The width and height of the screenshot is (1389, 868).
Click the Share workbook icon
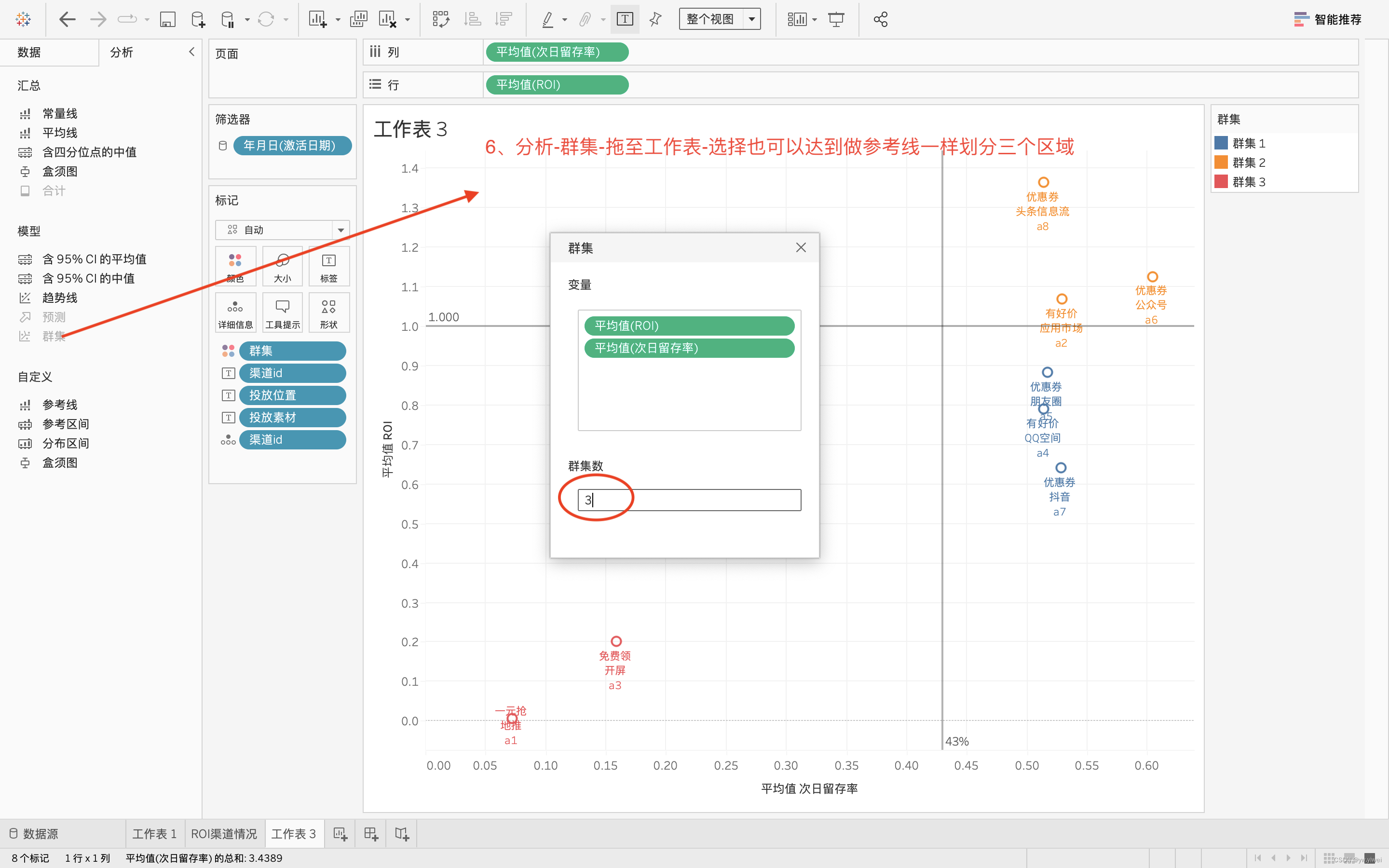click(881, 19)
